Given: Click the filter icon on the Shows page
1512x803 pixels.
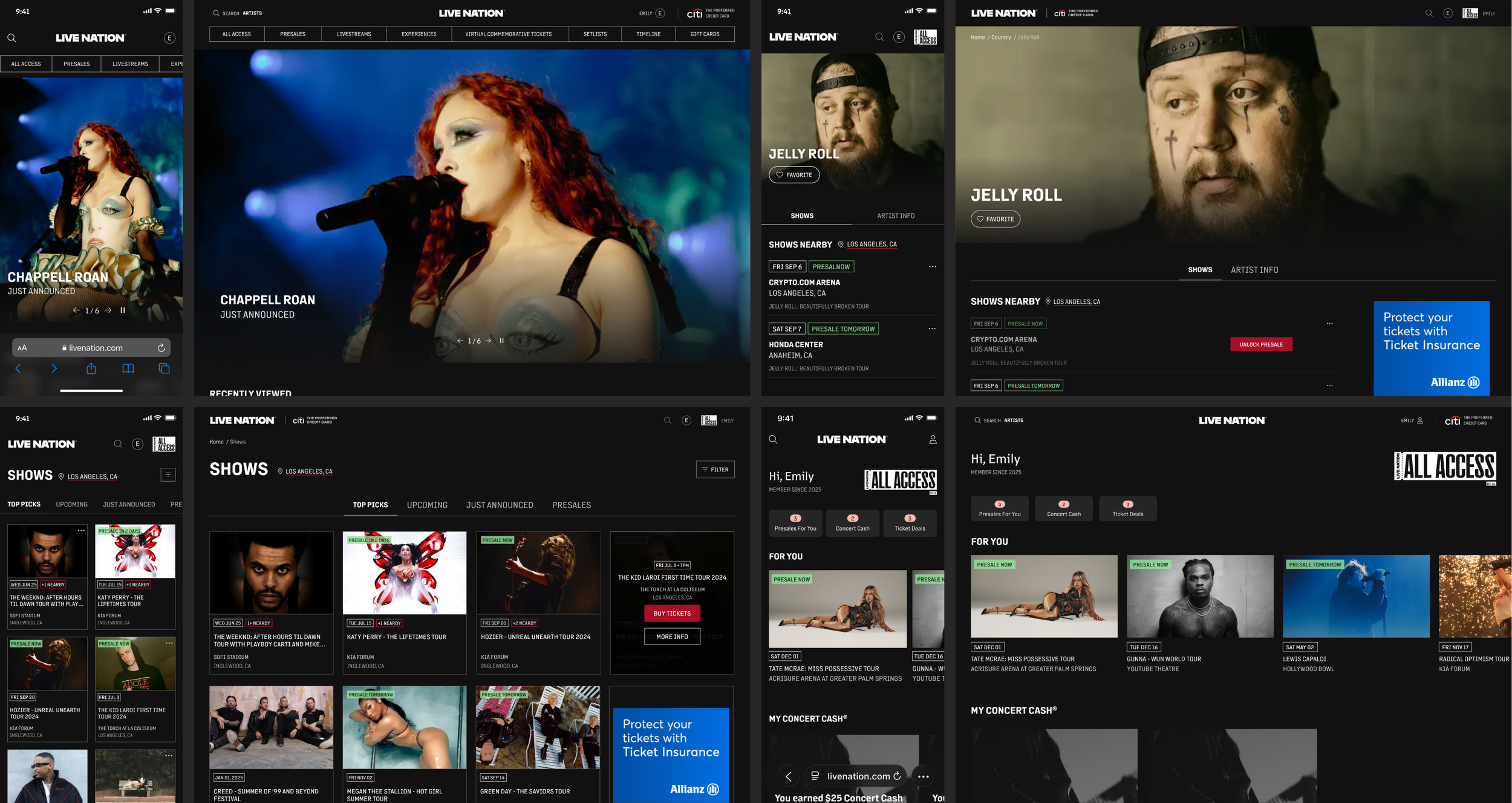Looking at the screenshot, I should coord(715,470).
